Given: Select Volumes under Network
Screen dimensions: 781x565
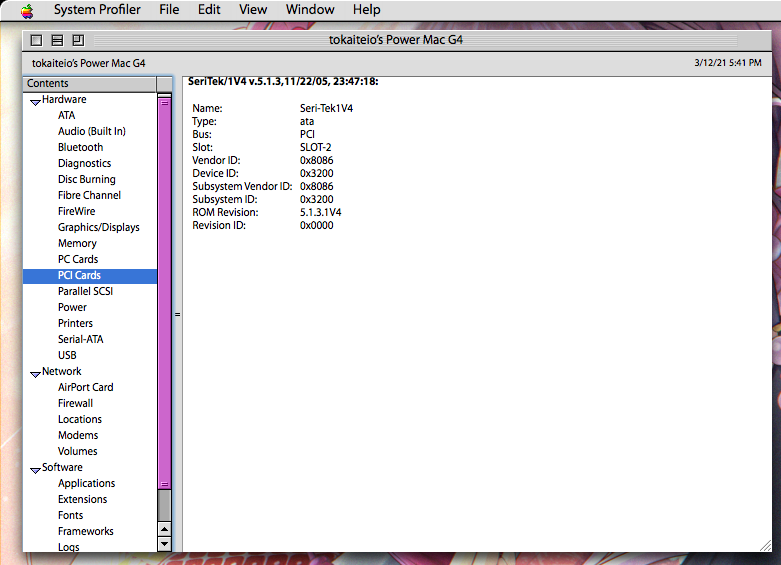Looking at the screenshot, I should tap(78, 451).
